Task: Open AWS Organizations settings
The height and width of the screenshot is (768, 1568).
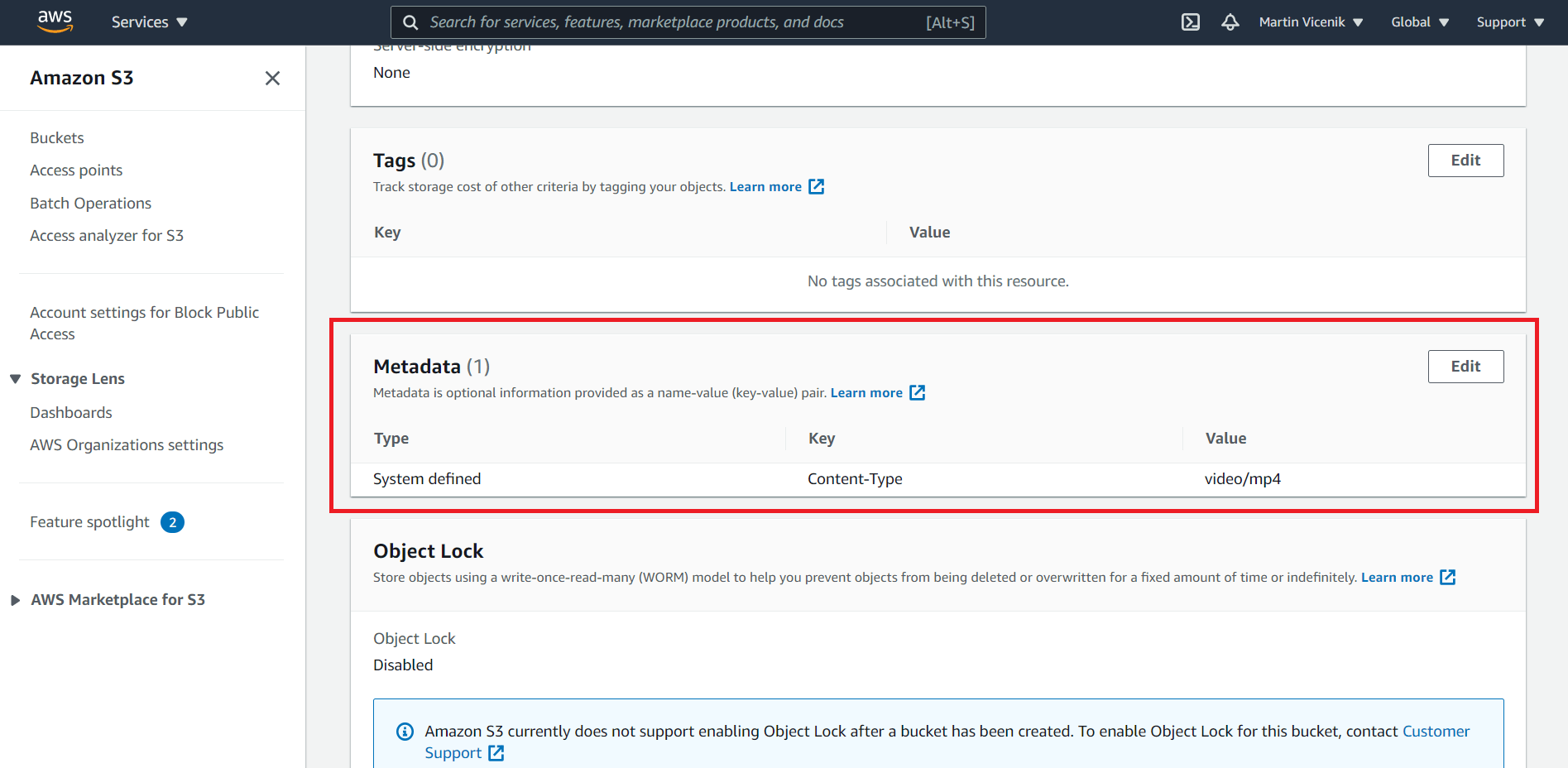Action: click(127, 444)
